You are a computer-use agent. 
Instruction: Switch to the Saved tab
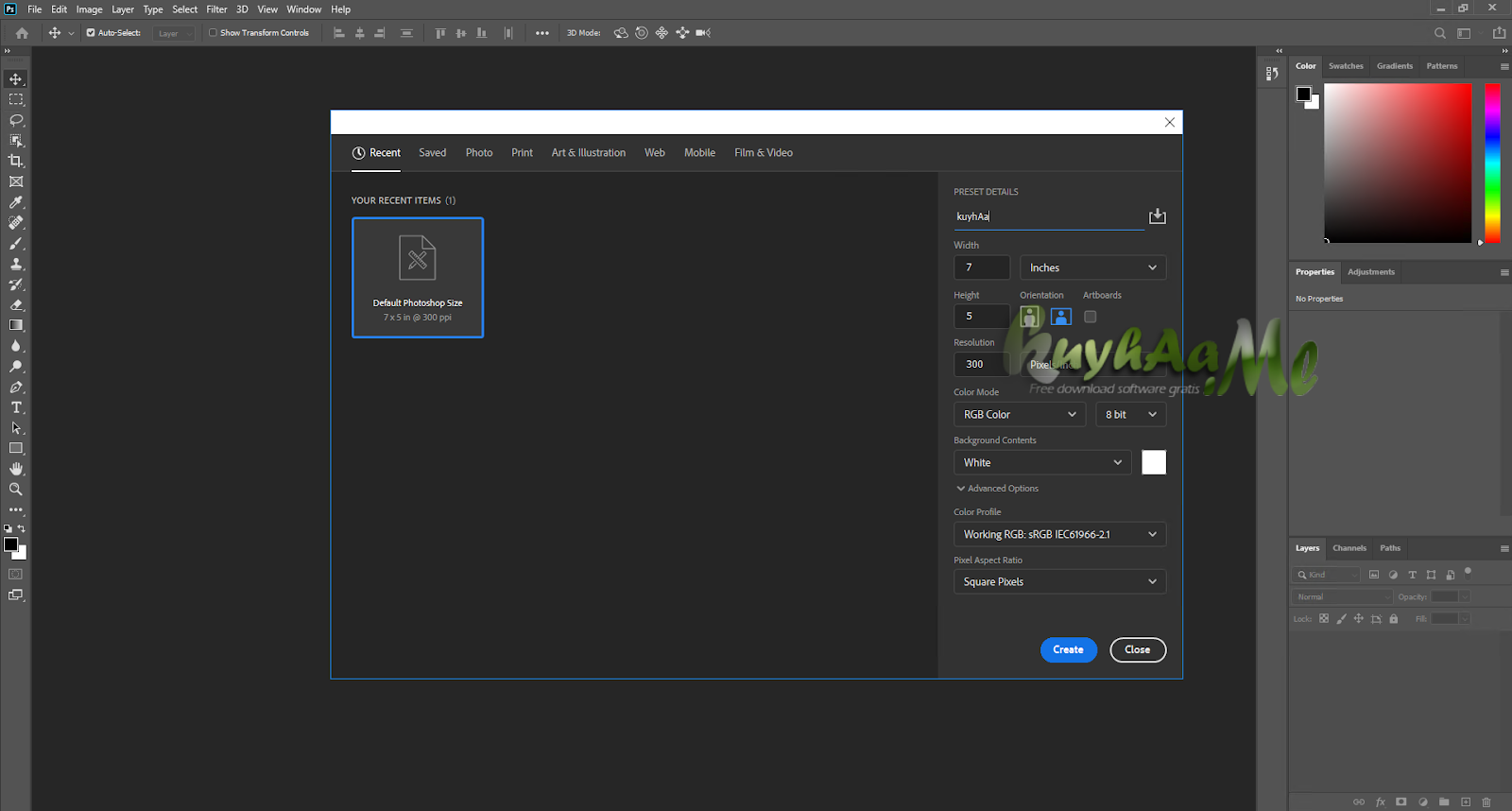pyautogui.click(x=433, y=152)
